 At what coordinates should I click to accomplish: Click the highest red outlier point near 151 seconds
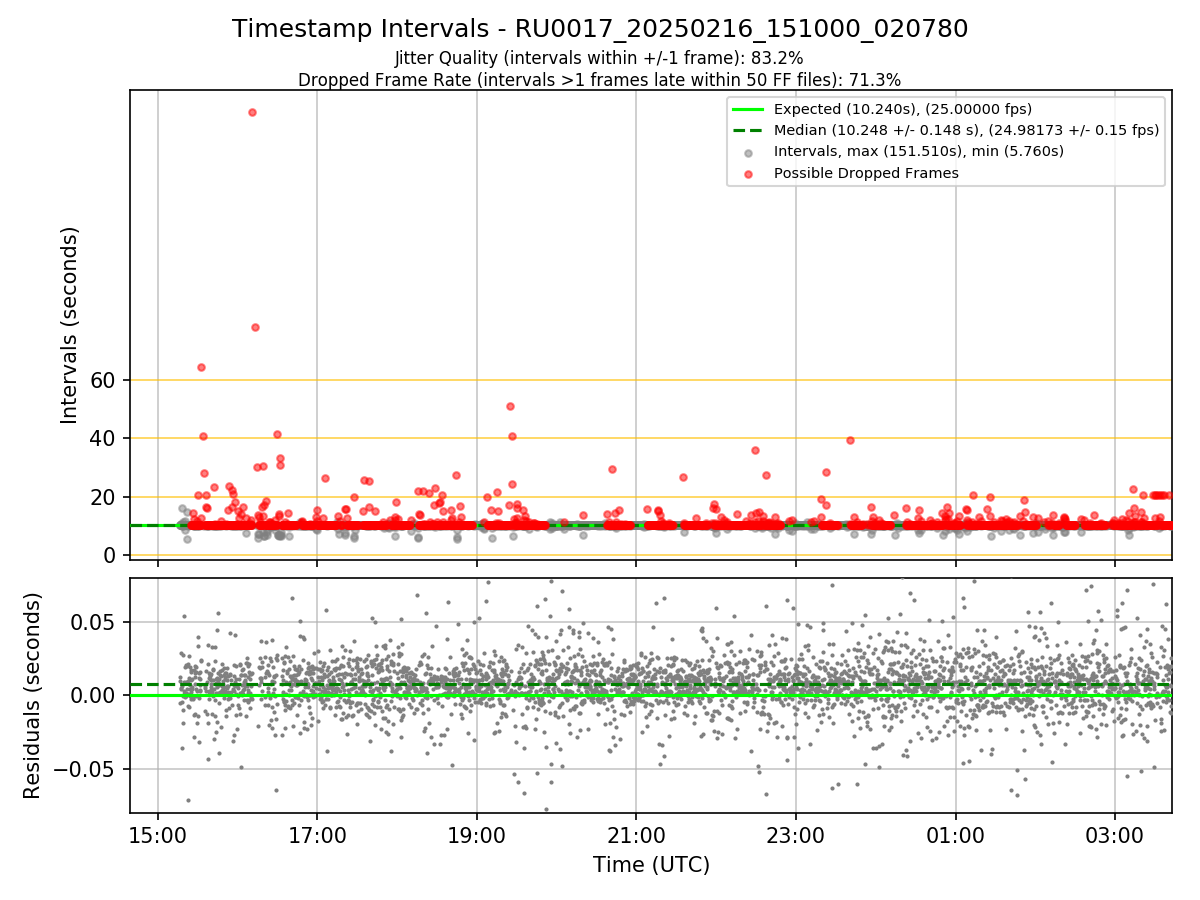(x=252, y=112)
